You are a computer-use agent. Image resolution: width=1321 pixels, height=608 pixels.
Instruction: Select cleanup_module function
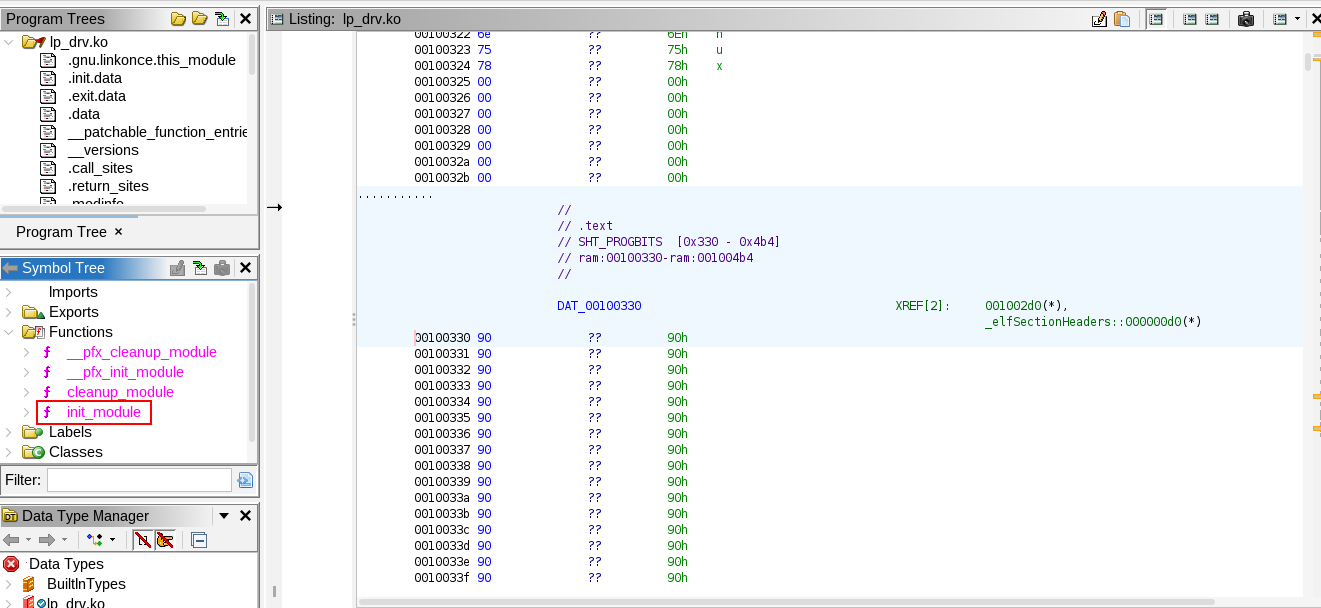pos(120,392)
